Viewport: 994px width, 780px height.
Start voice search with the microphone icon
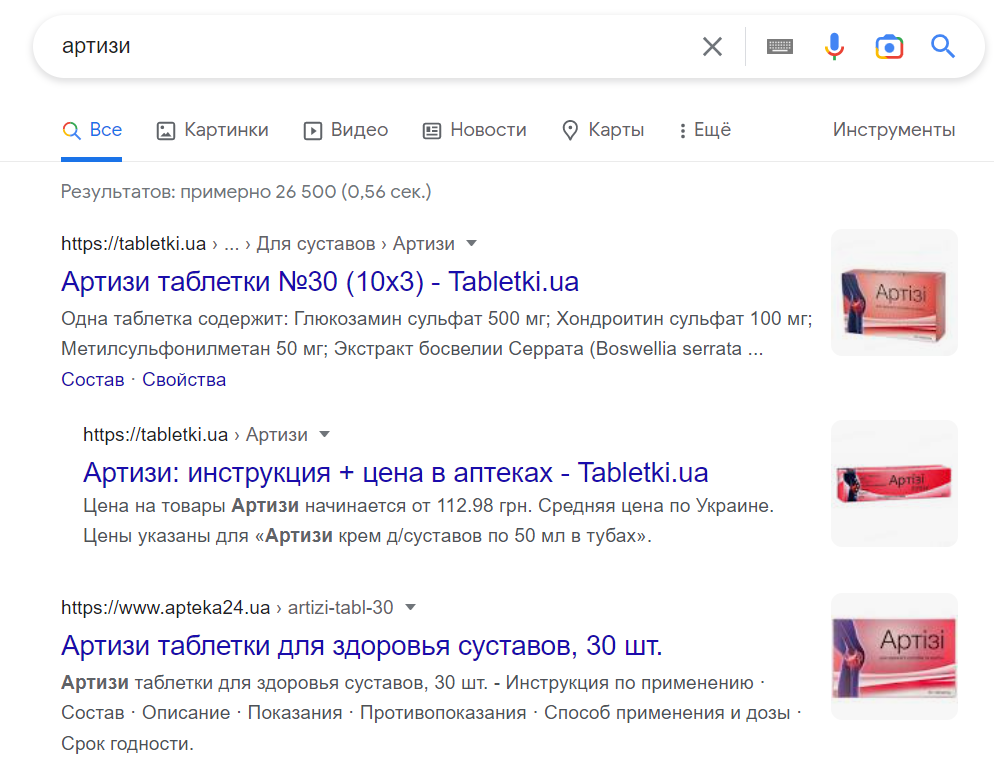pyautogui.click(x=834, y=46)
